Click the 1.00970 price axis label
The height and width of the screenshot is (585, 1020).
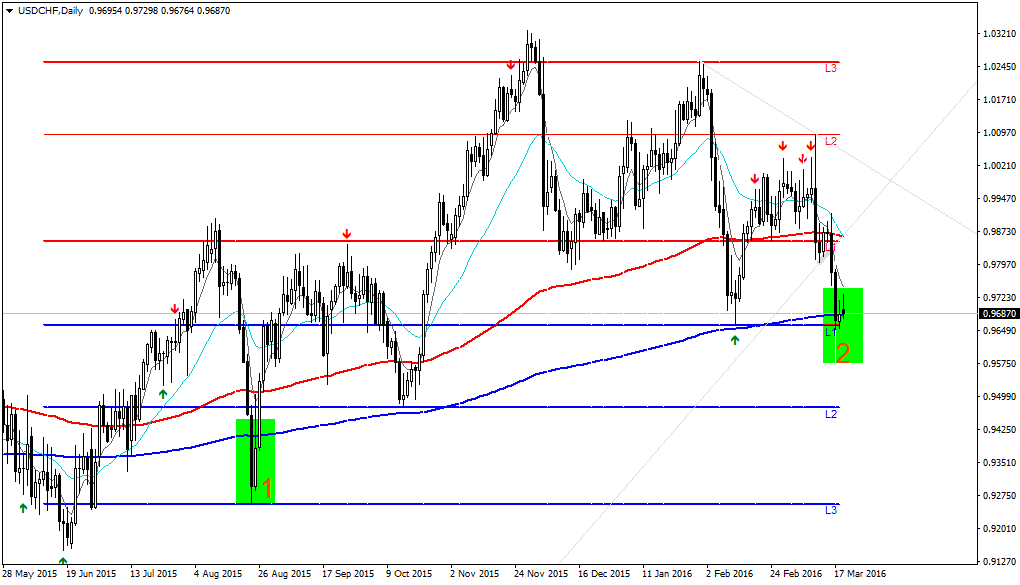click(1000, 133)
